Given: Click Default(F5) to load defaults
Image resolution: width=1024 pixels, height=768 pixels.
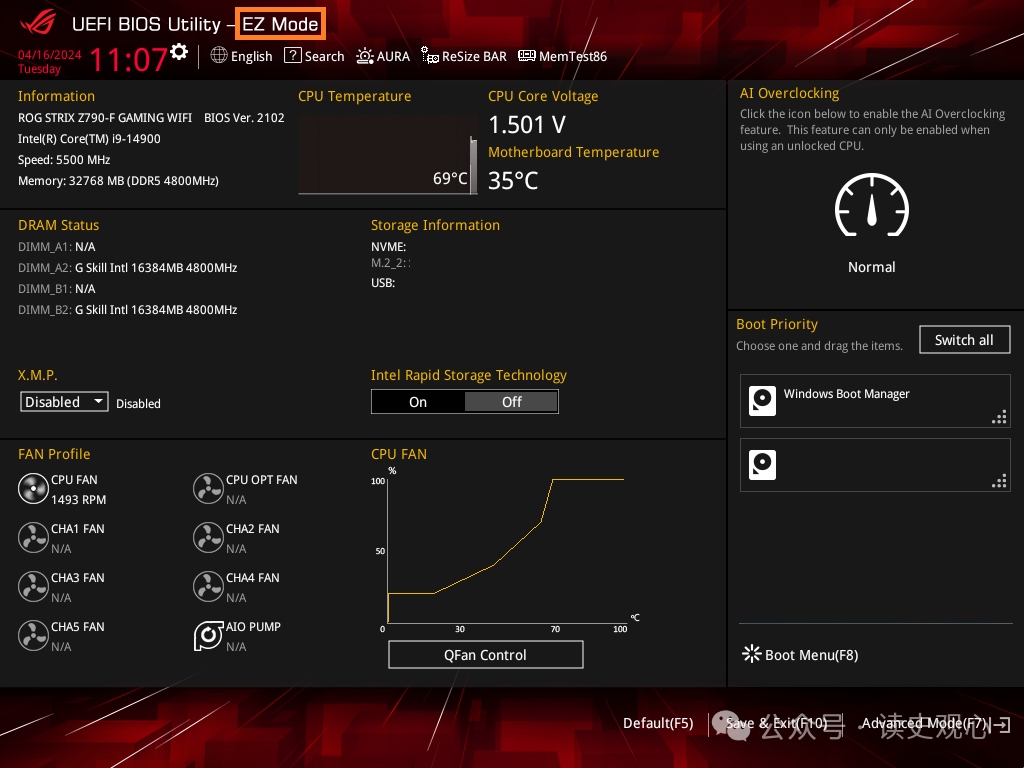Looking at the screenshot, I should (658, 723).
